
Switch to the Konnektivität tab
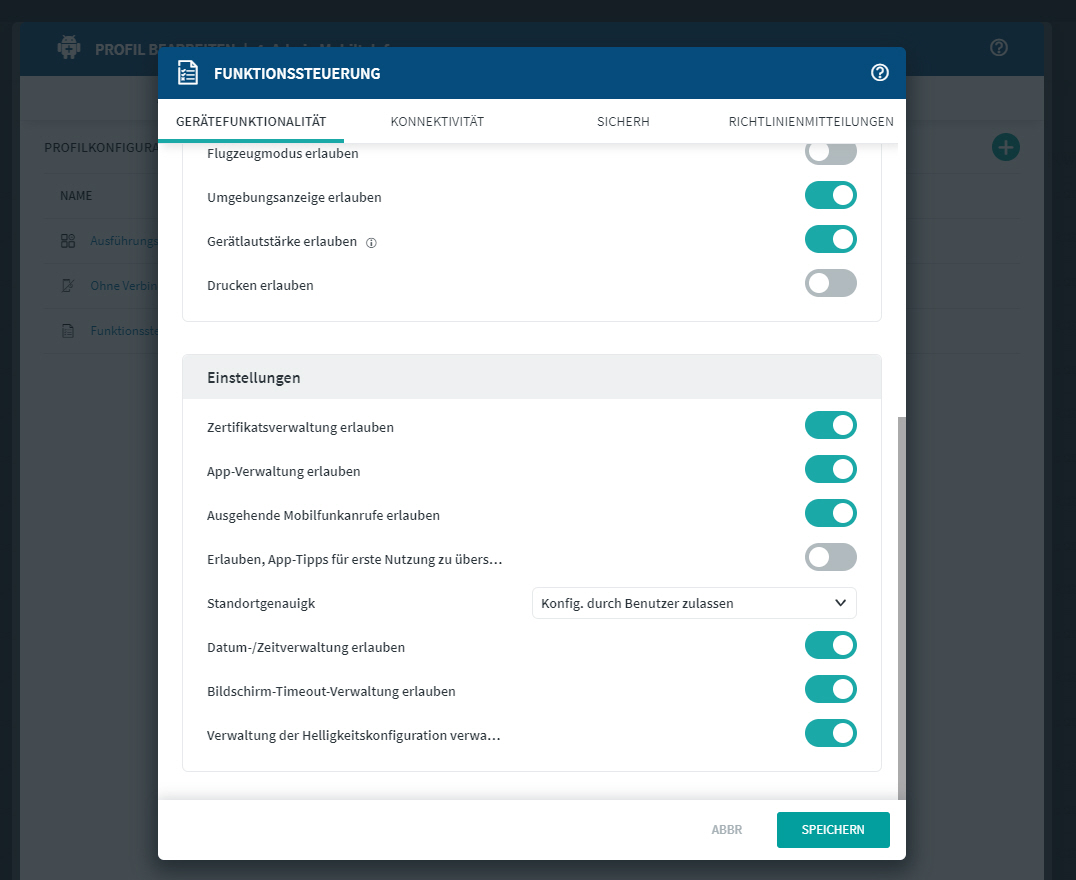click(x=437, y=122)
